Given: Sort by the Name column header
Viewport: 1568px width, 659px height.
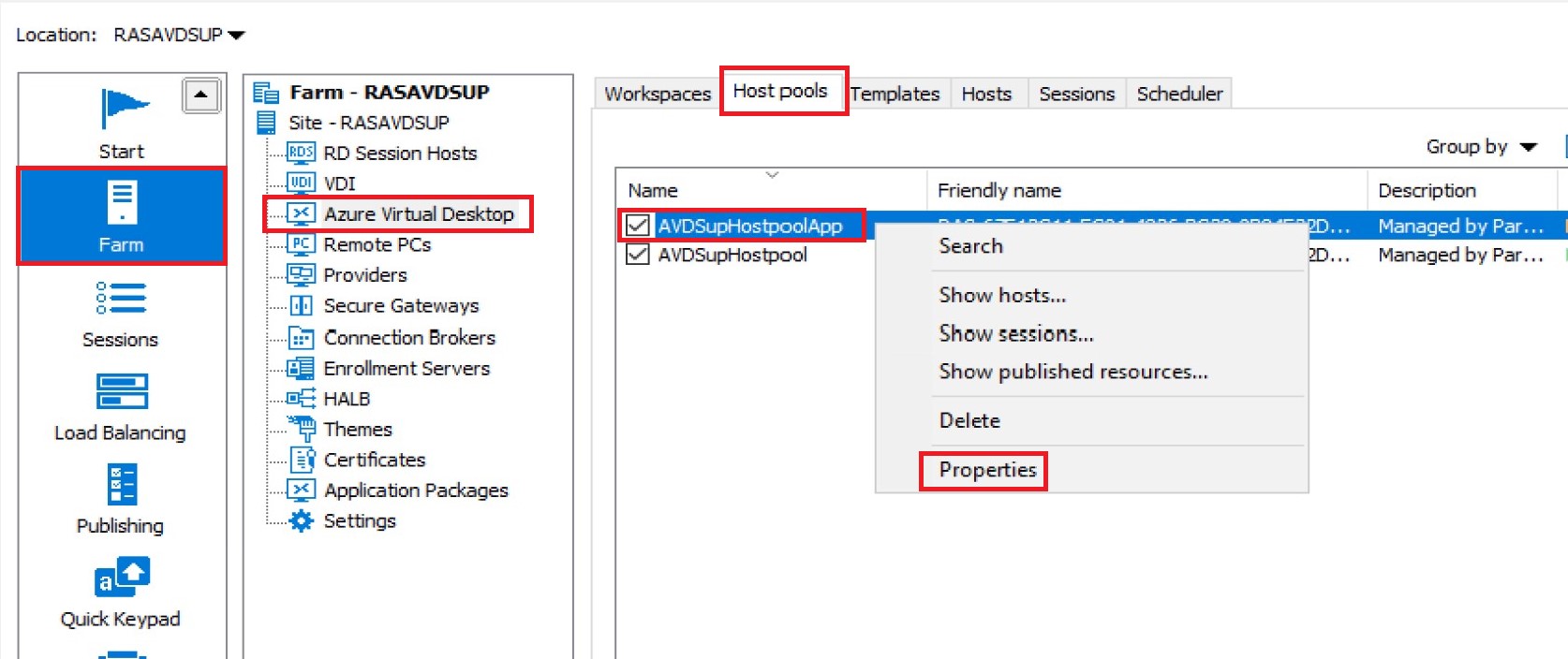Looking at the screenshot, I should 653,191.
